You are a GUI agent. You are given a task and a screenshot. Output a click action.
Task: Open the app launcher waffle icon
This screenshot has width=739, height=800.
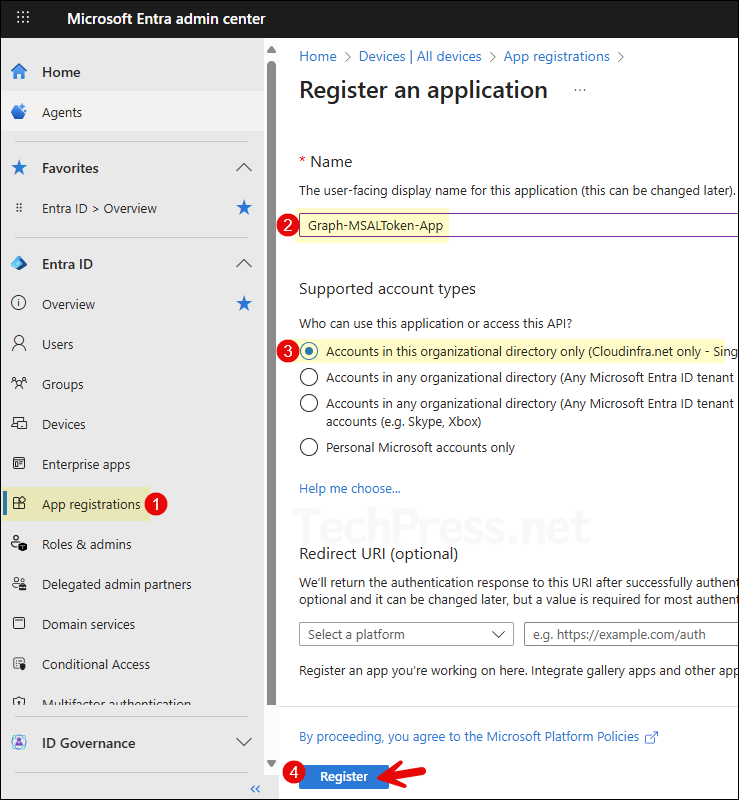24,18
